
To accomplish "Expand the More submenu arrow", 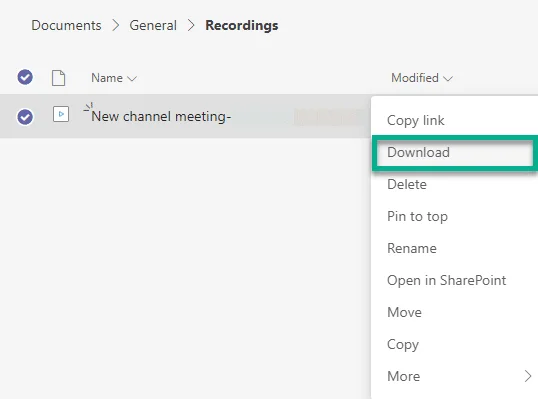I will coord(528,376).
